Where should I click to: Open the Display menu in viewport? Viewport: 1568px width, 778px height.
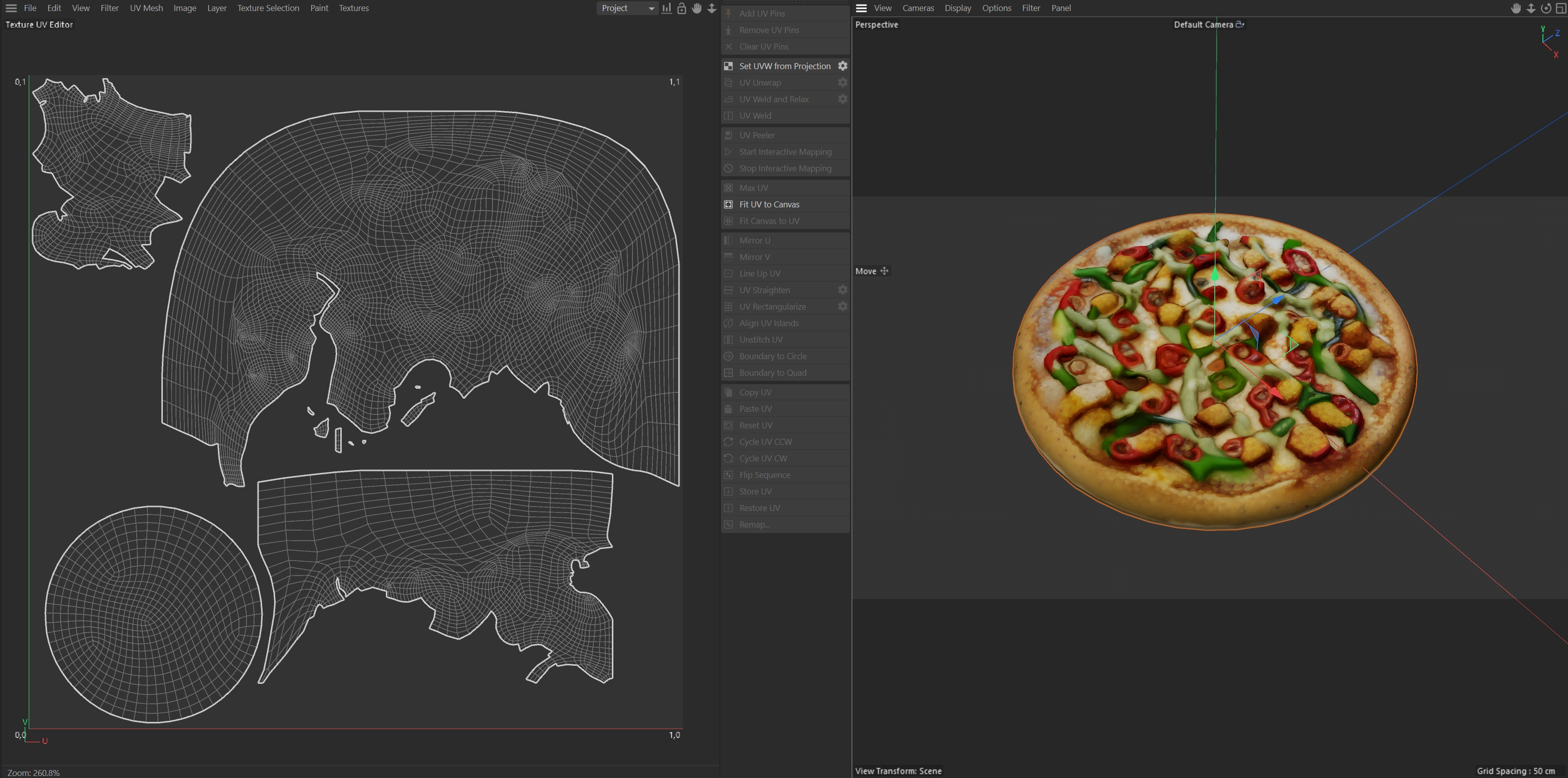point(958,8)
